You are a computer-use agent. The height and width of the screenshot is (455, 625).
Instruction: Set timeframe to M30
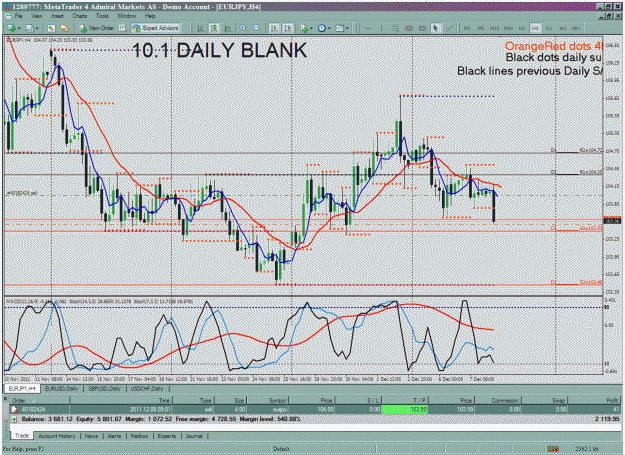[508, 28]
